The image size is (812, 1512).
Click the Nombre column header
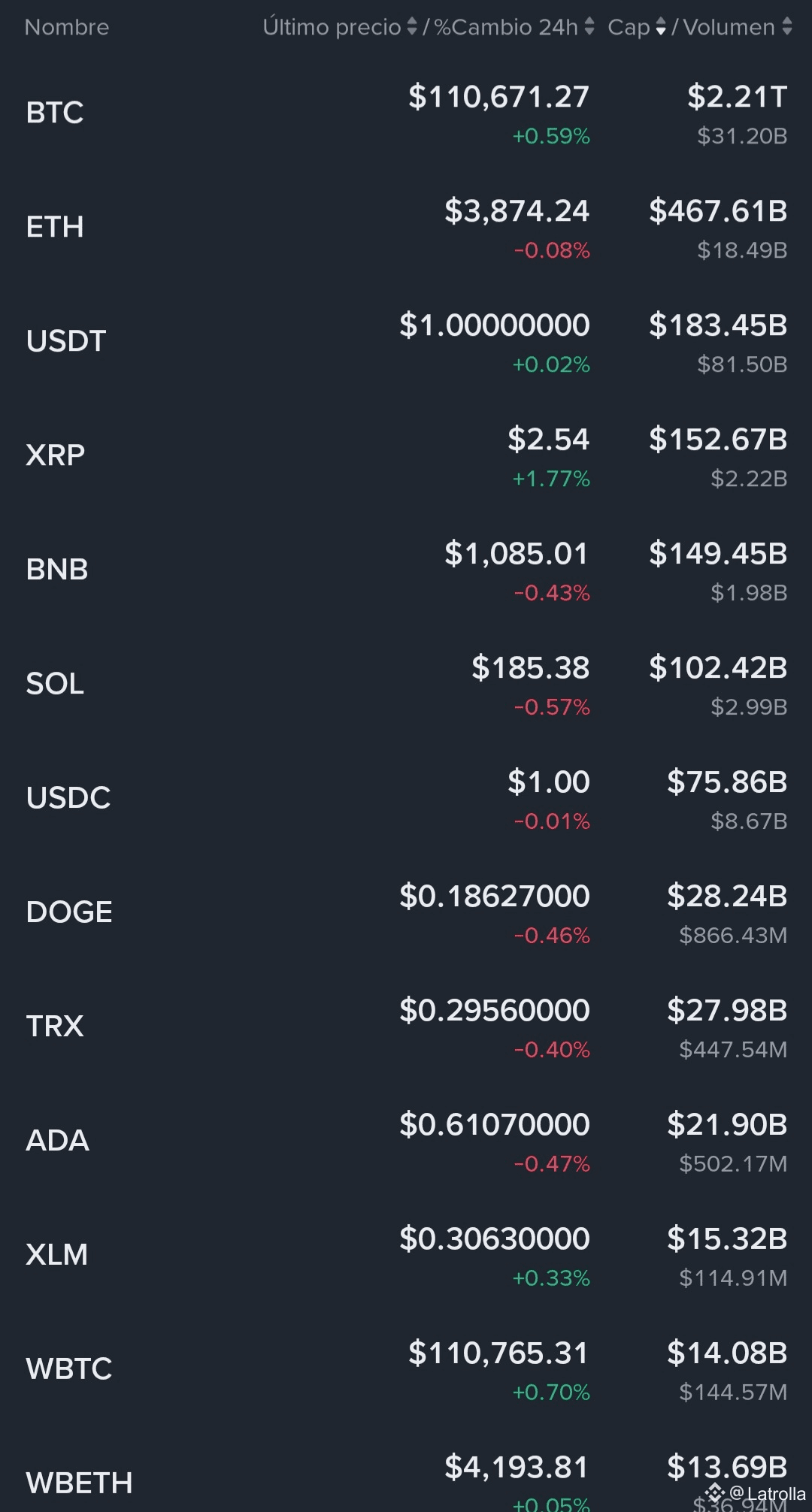coord(67,27)
